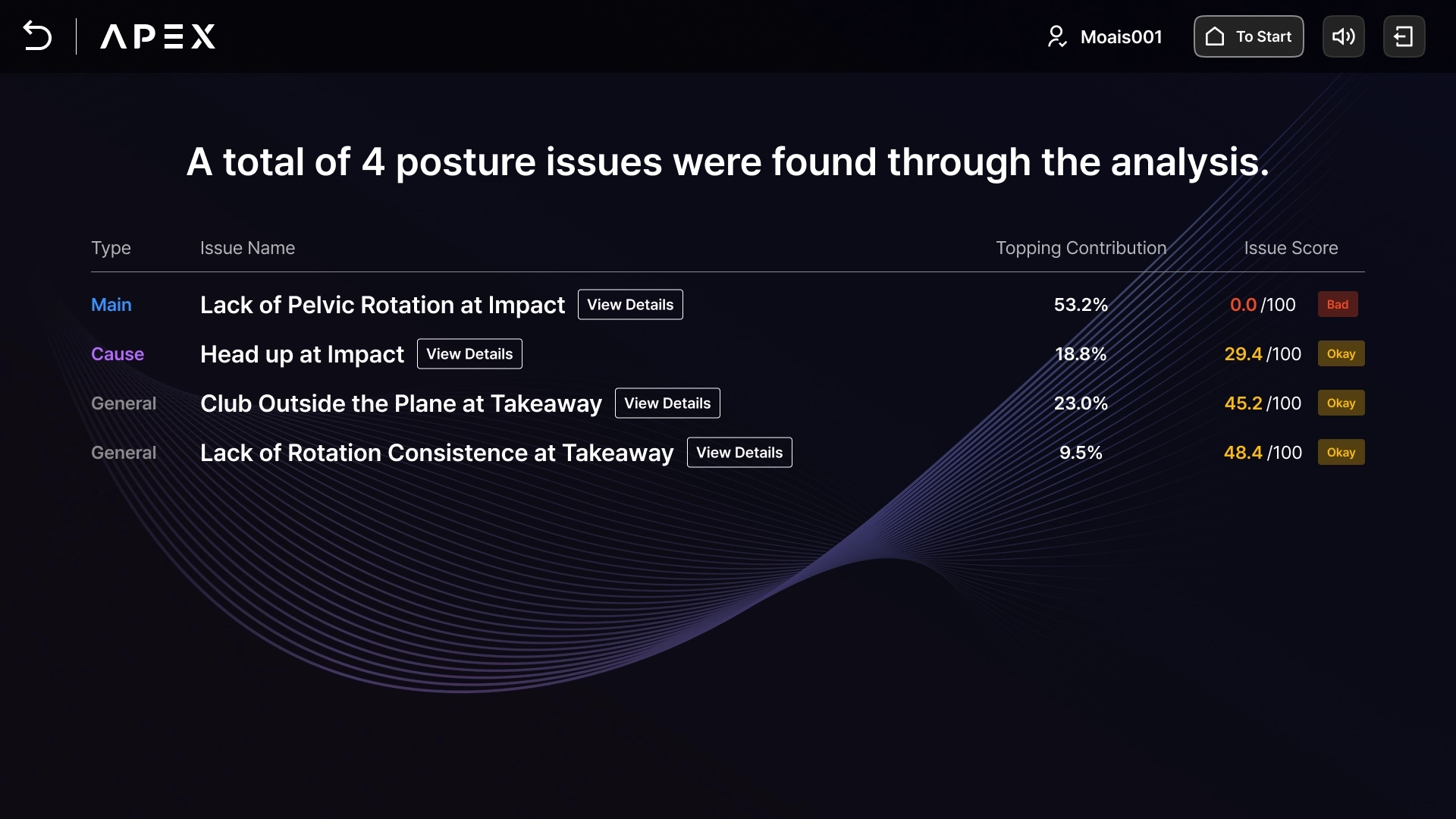Click the Topping Contribution column header
Image resolution: width=1456 pixels, height=819 pixels.
click(1081, 248)
